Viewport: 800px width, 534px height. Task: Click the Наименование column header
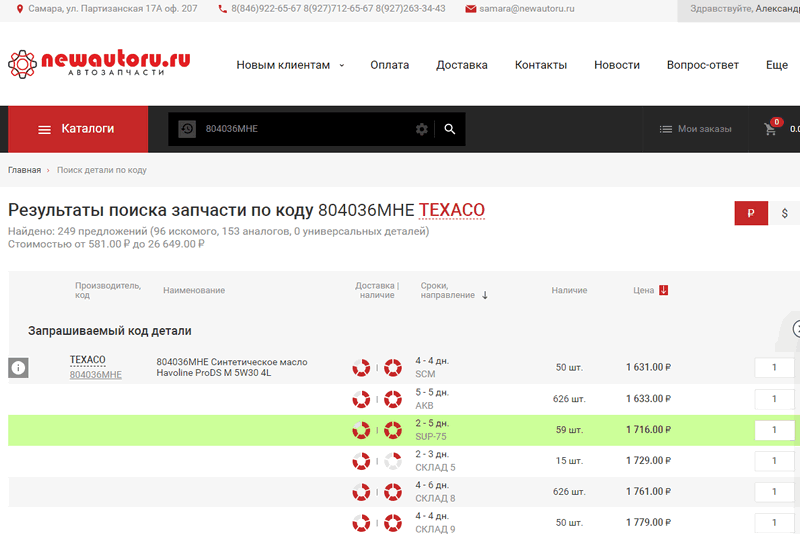(194, 290)
